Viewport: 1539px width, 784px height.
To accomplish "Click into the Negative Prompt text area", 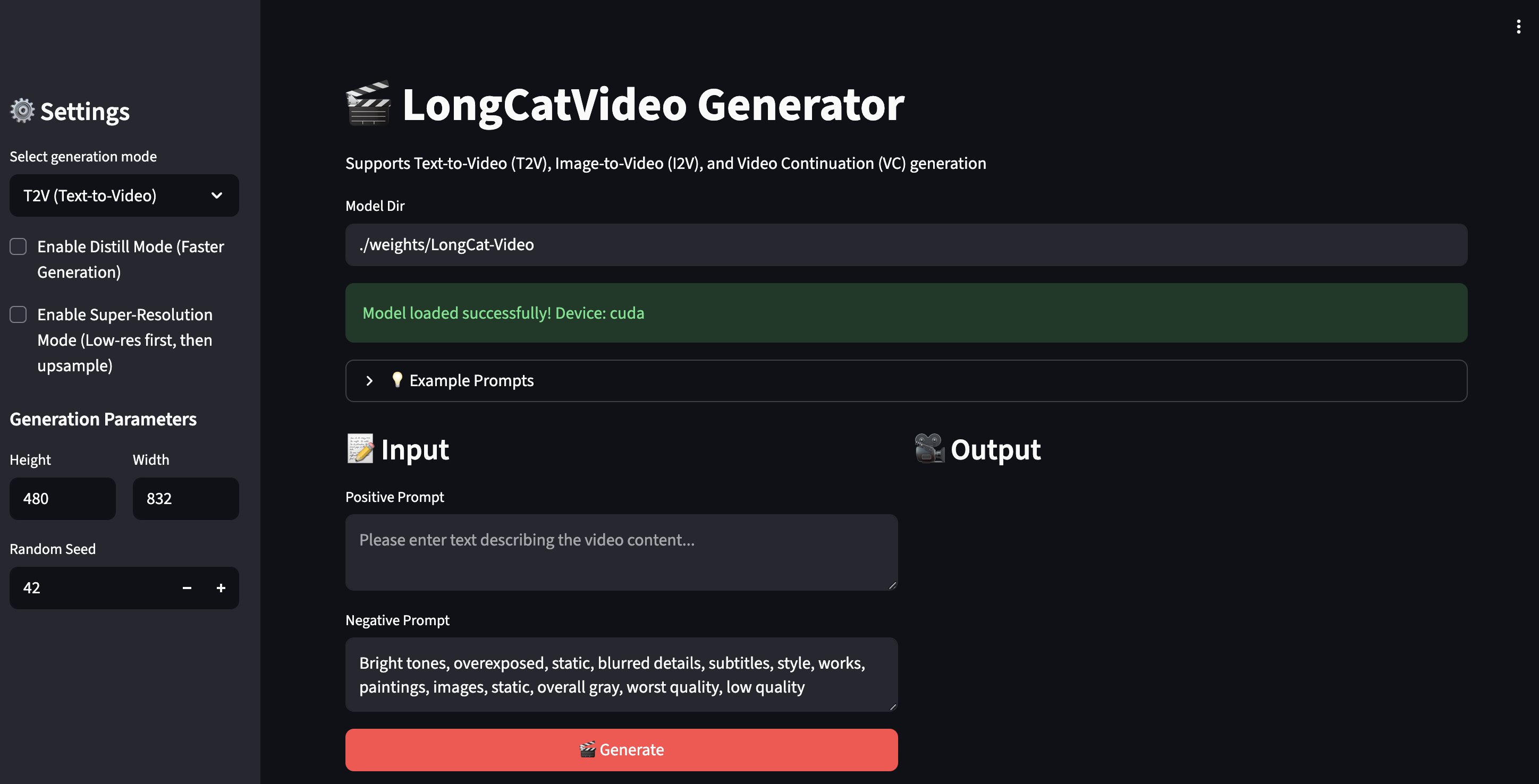I will coord(621,675).
